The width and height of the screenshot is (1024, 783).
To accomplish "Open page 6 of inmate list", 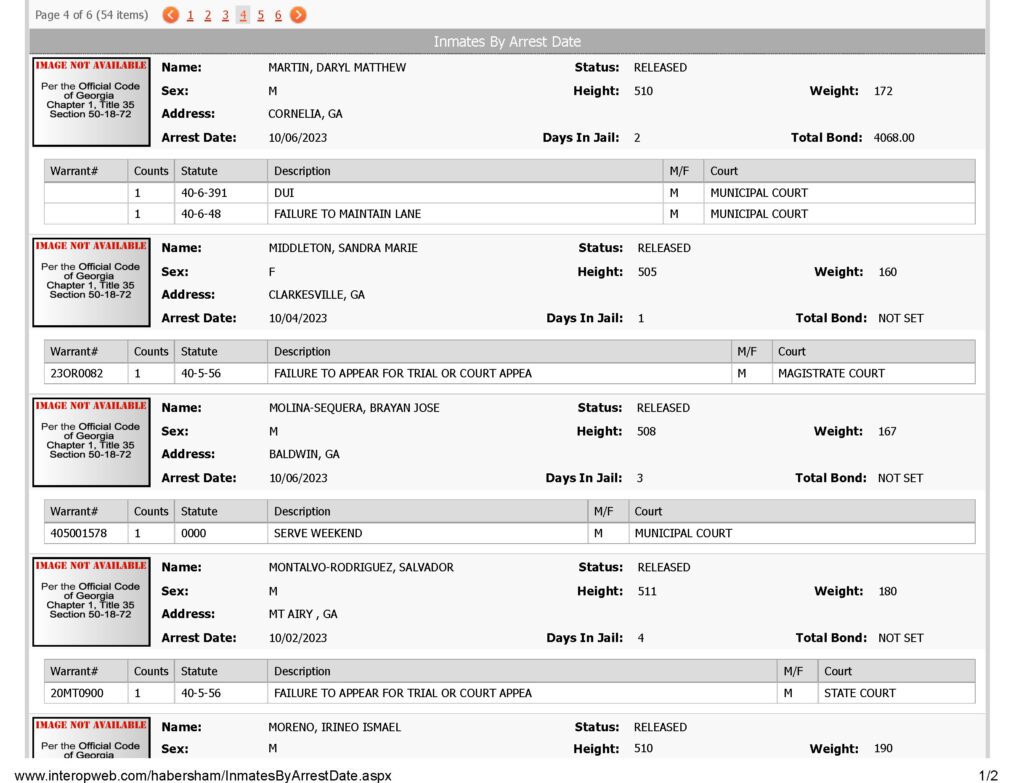I will point(278,15).
